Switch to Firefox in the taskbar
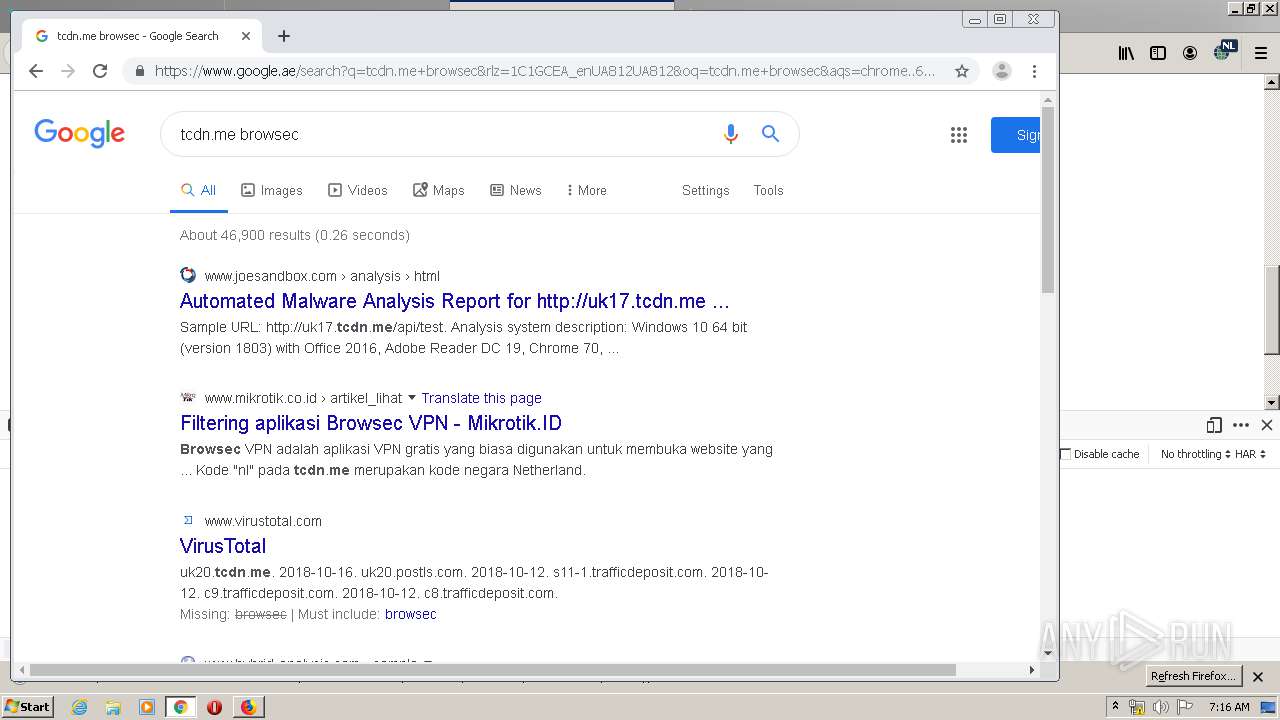Image resolution: width=1280 pixels, height=720 pixels. pos(248,707)
